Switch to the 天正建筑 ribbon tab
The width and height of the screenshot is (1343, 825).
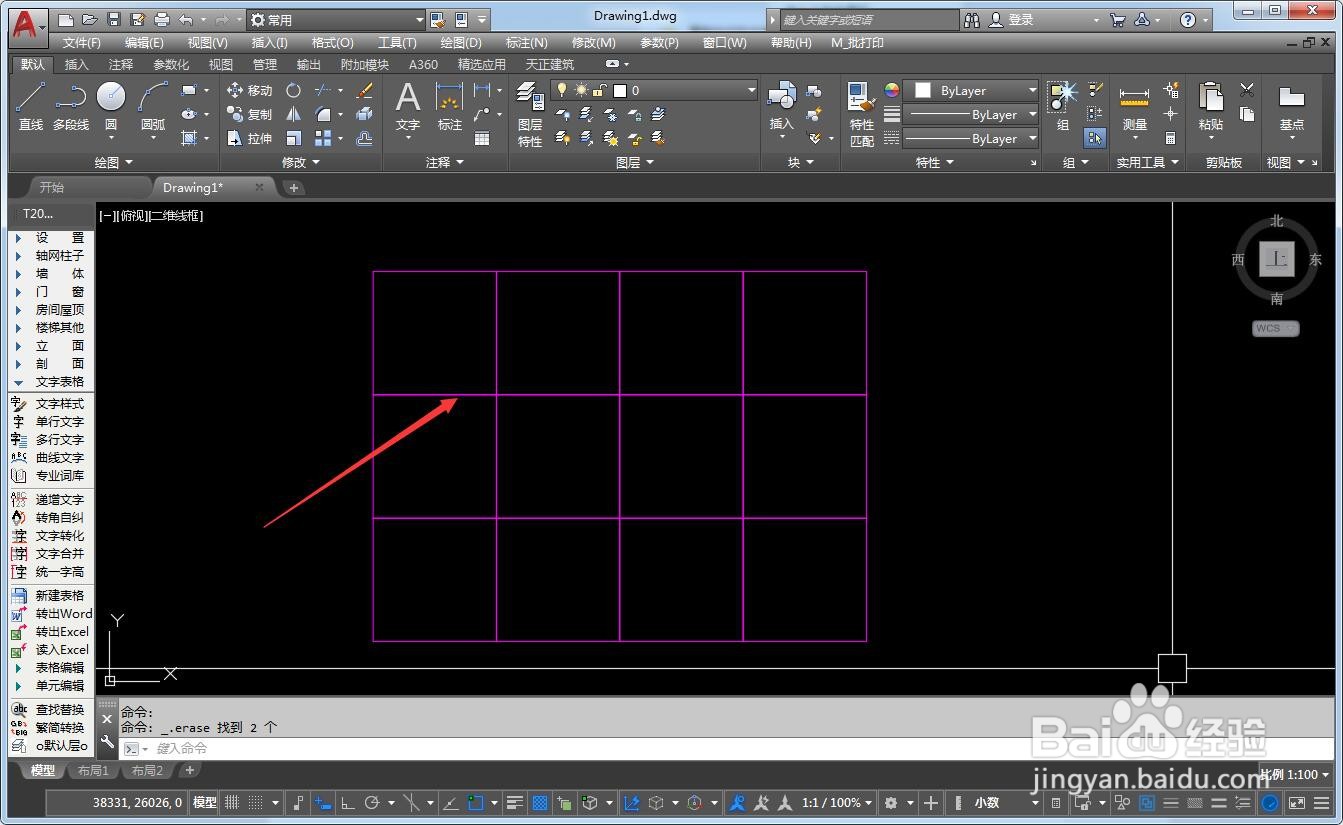click(550, 64)
